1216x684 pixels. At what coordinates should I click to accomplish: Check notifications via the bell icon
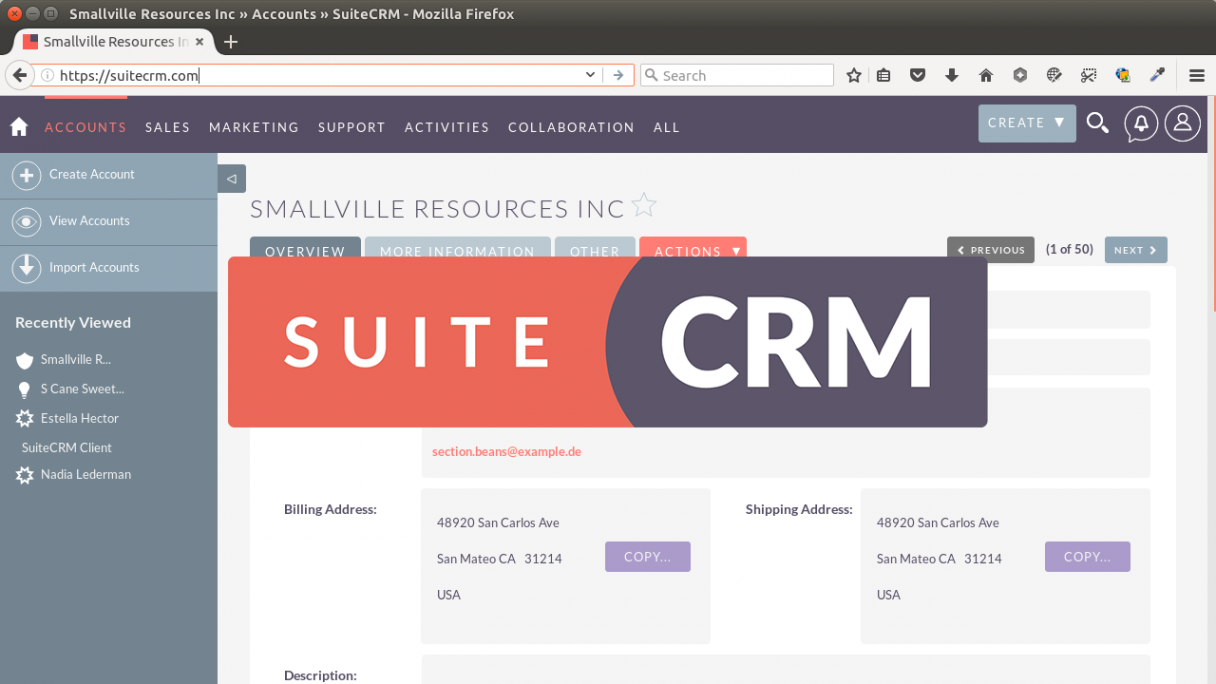tap(1140, 123)
